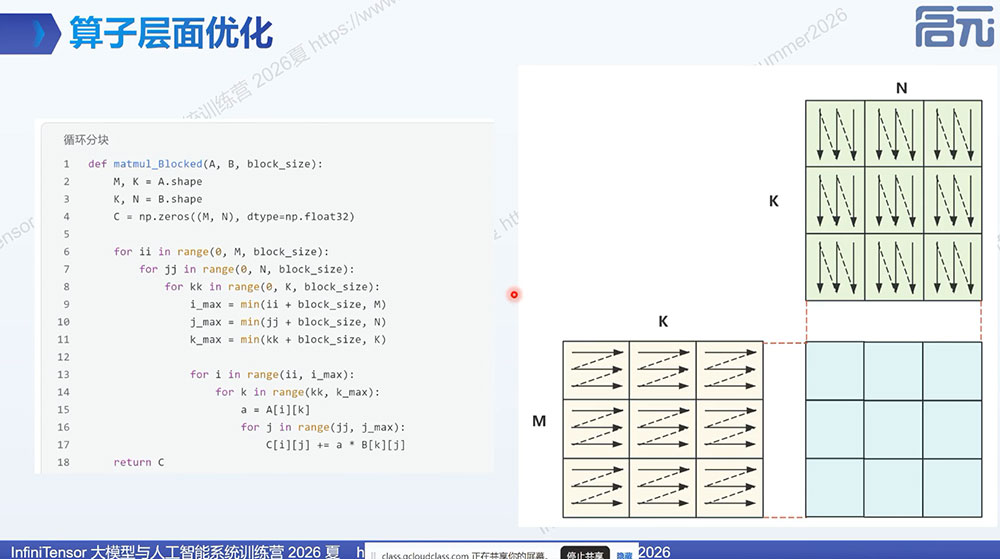Select the 算子层面优化 slide heading

[171, 33]
